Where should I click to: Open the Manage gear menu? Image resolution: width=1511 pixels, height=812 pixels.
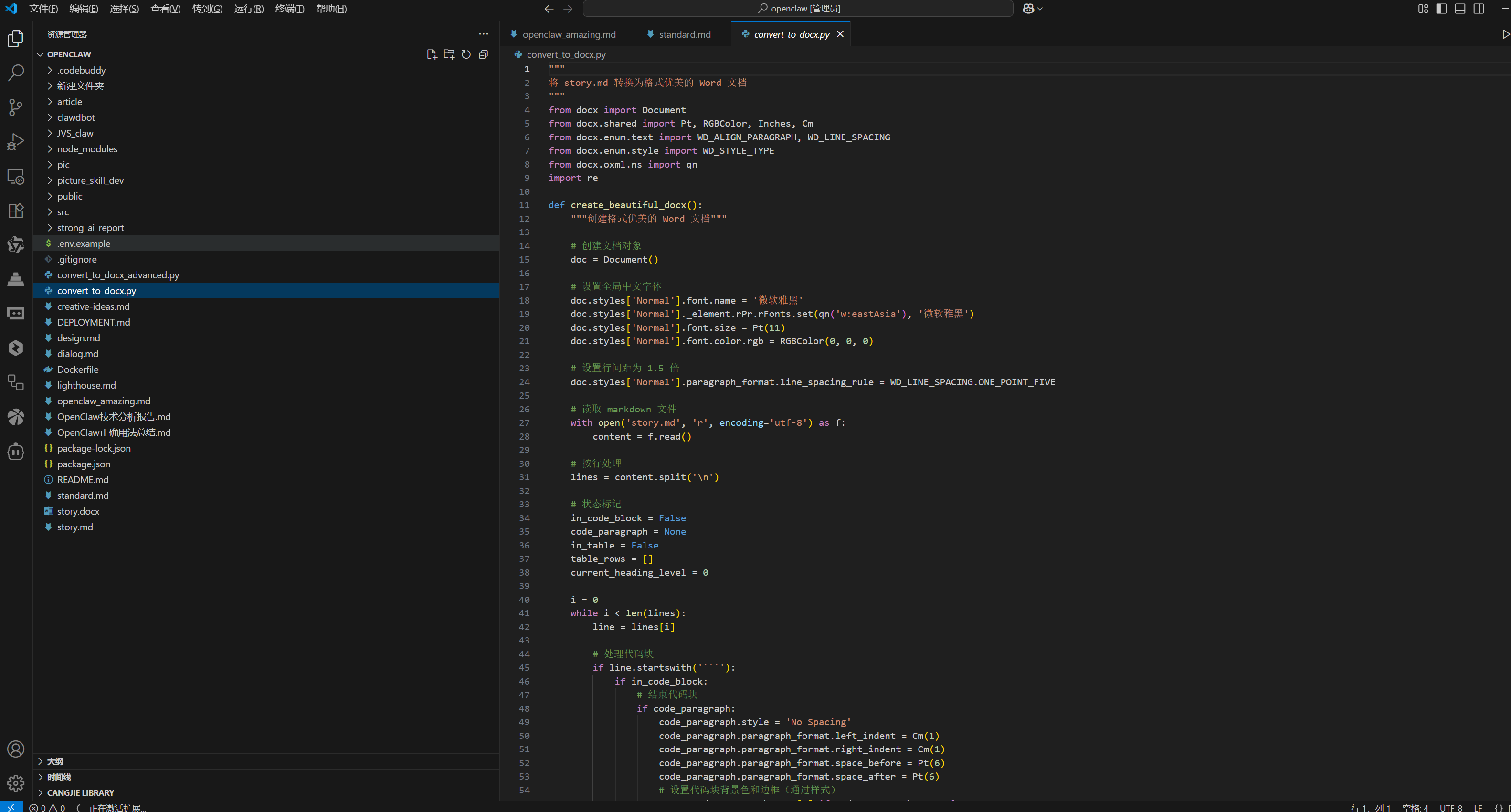pos(16,783)
